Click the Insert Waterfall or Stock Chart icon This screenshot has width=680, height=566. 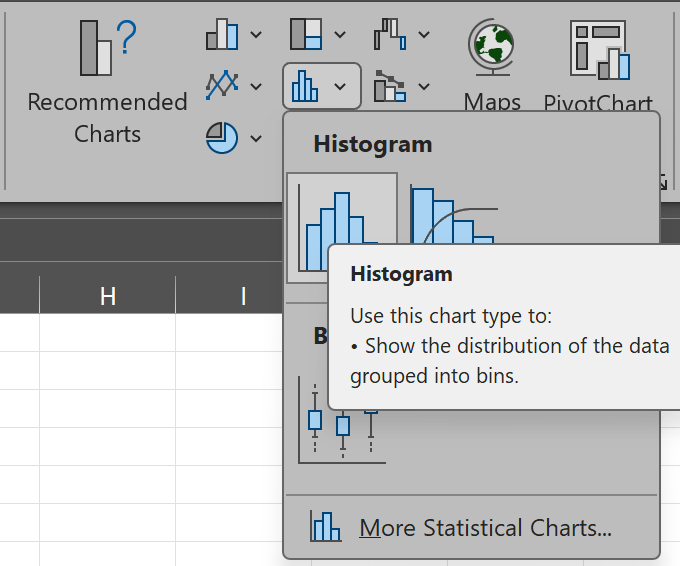point(390,34)
